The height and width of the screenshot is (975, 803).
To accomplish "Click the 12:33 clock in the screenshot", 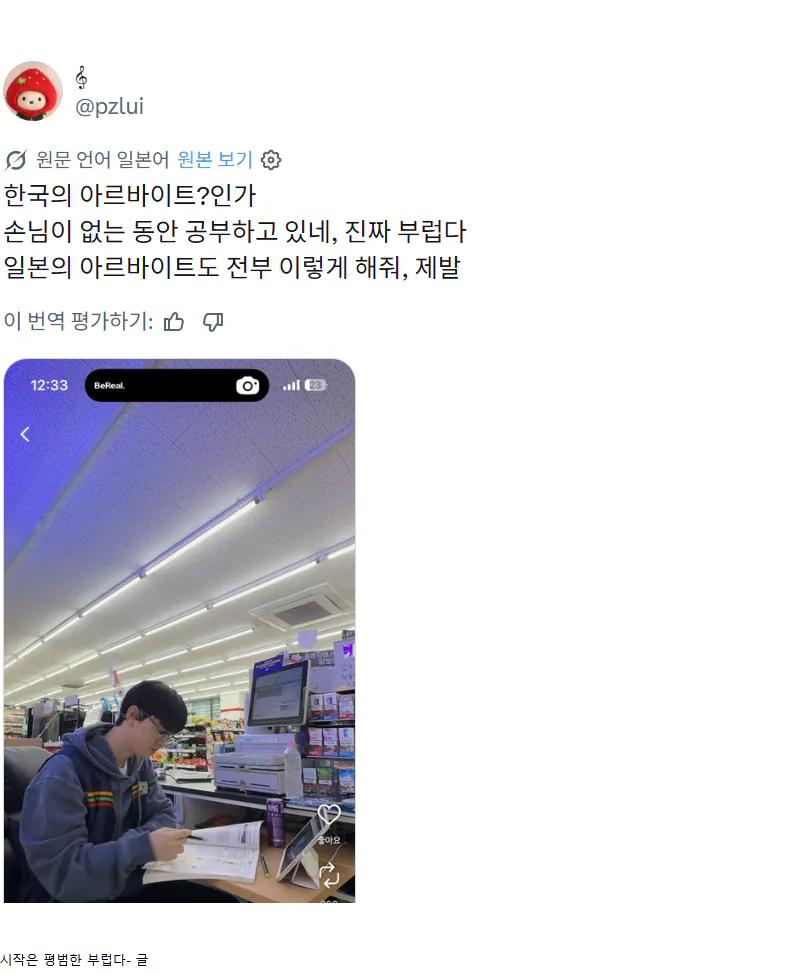I will (49, 386).
